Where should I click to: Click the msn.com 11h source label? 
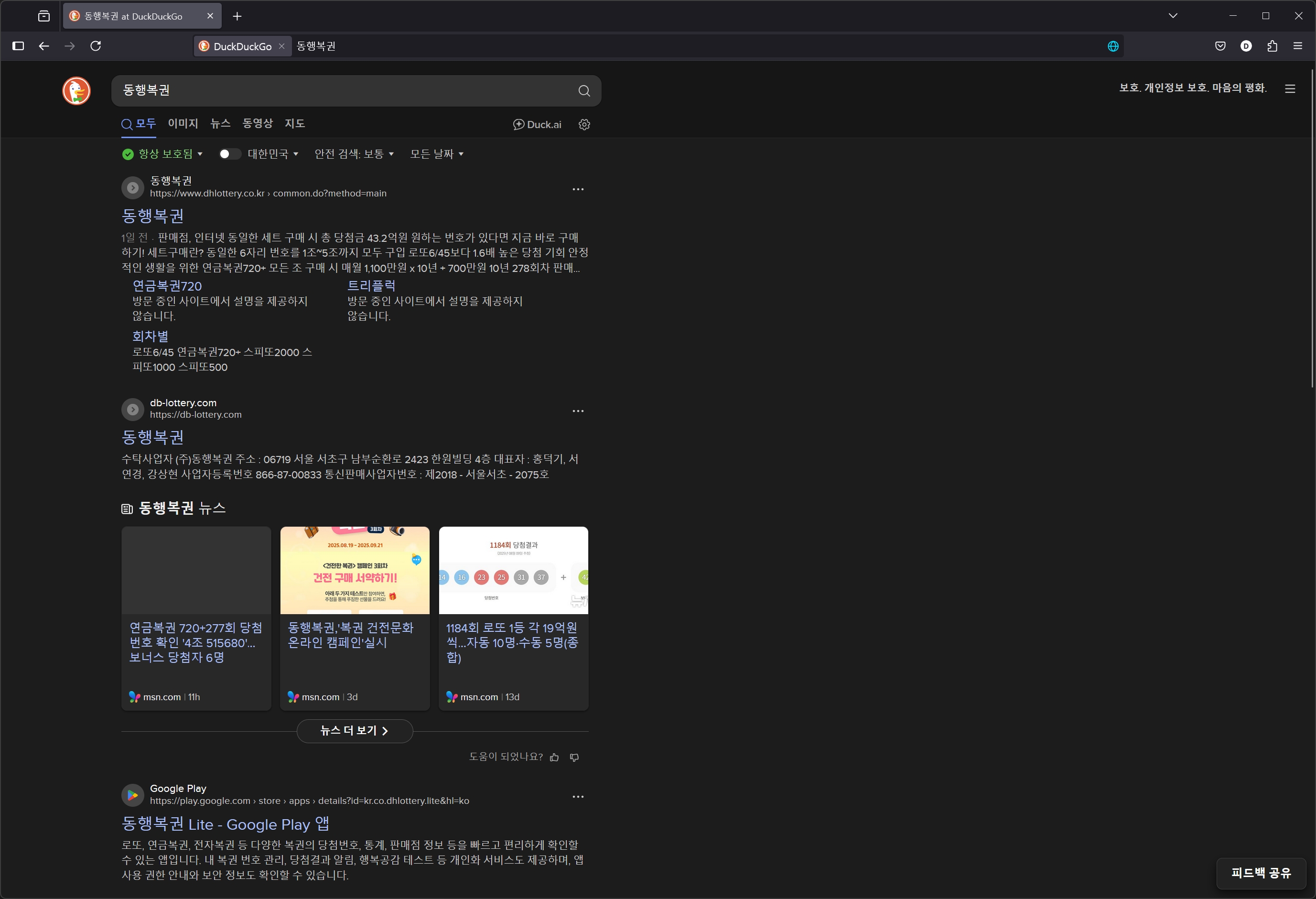[164, 697]
